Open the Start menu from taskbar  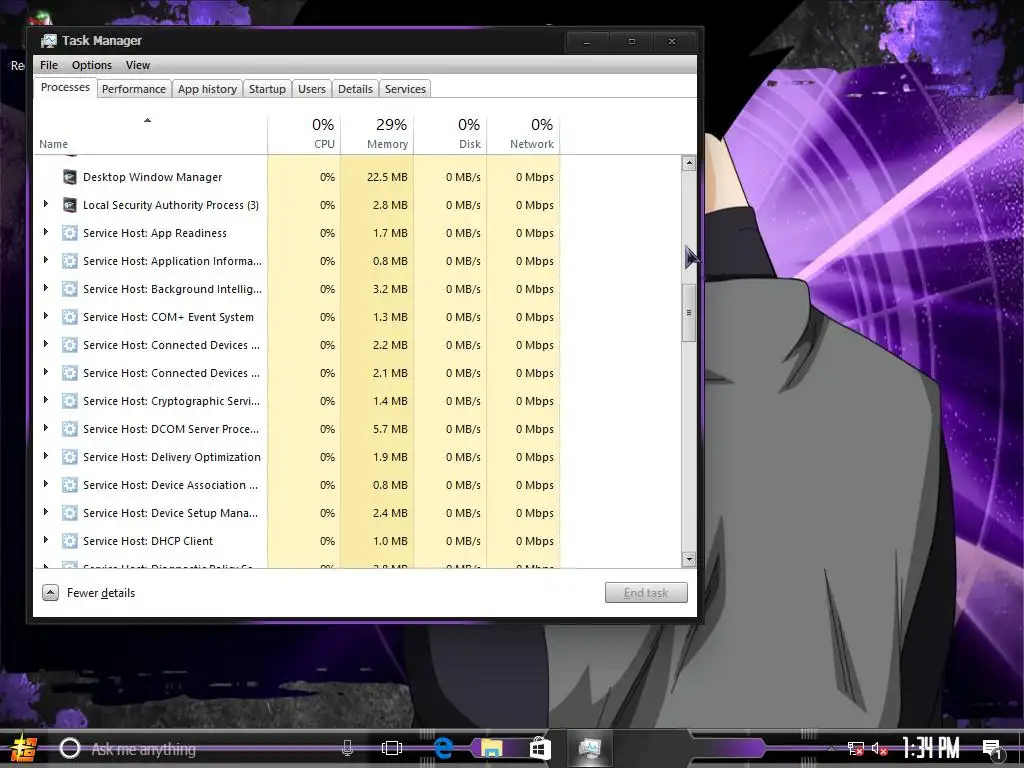tap(23, 748)
